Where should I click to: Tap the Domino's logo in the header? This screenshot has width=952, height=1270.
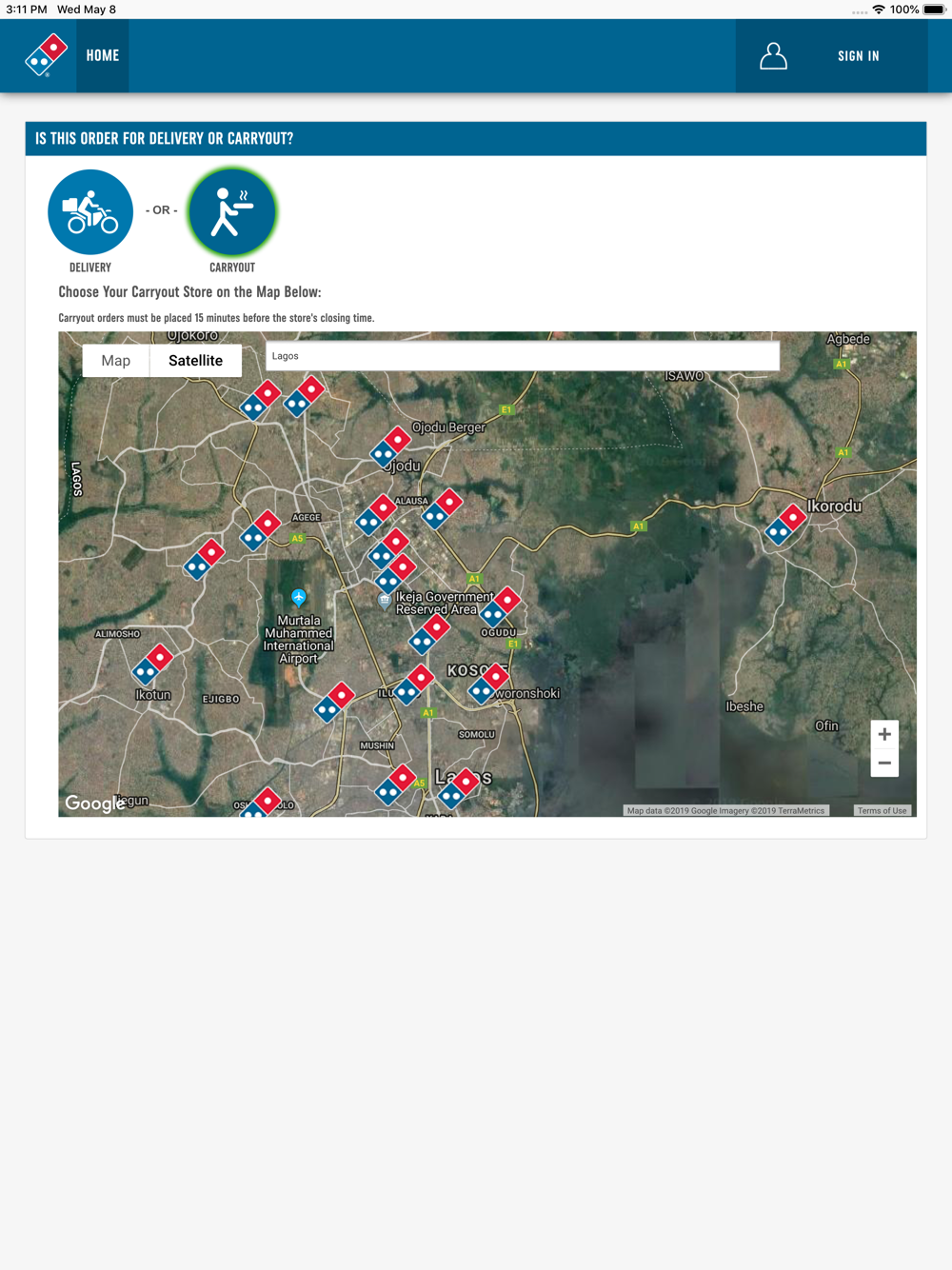pos(46,55)
